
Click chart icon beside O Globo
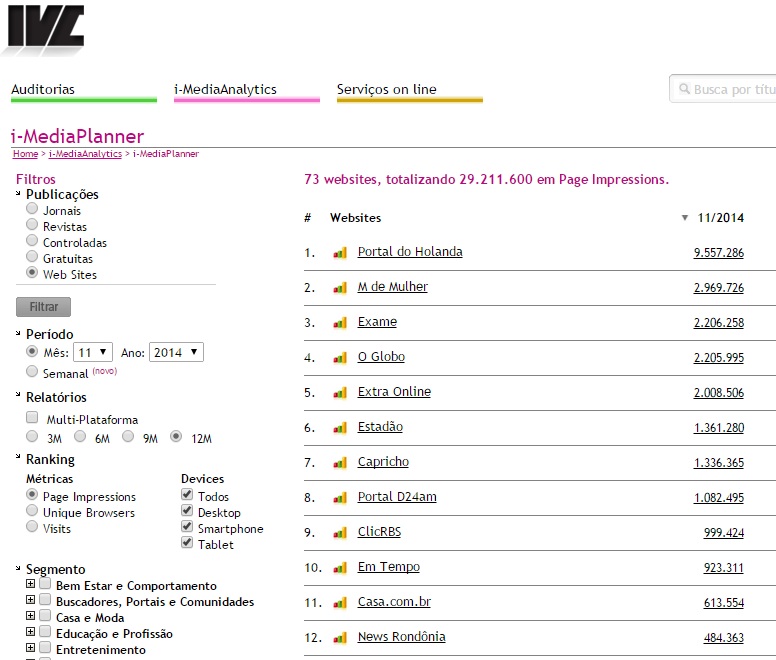pyautogui.click(x=340, y=358)
